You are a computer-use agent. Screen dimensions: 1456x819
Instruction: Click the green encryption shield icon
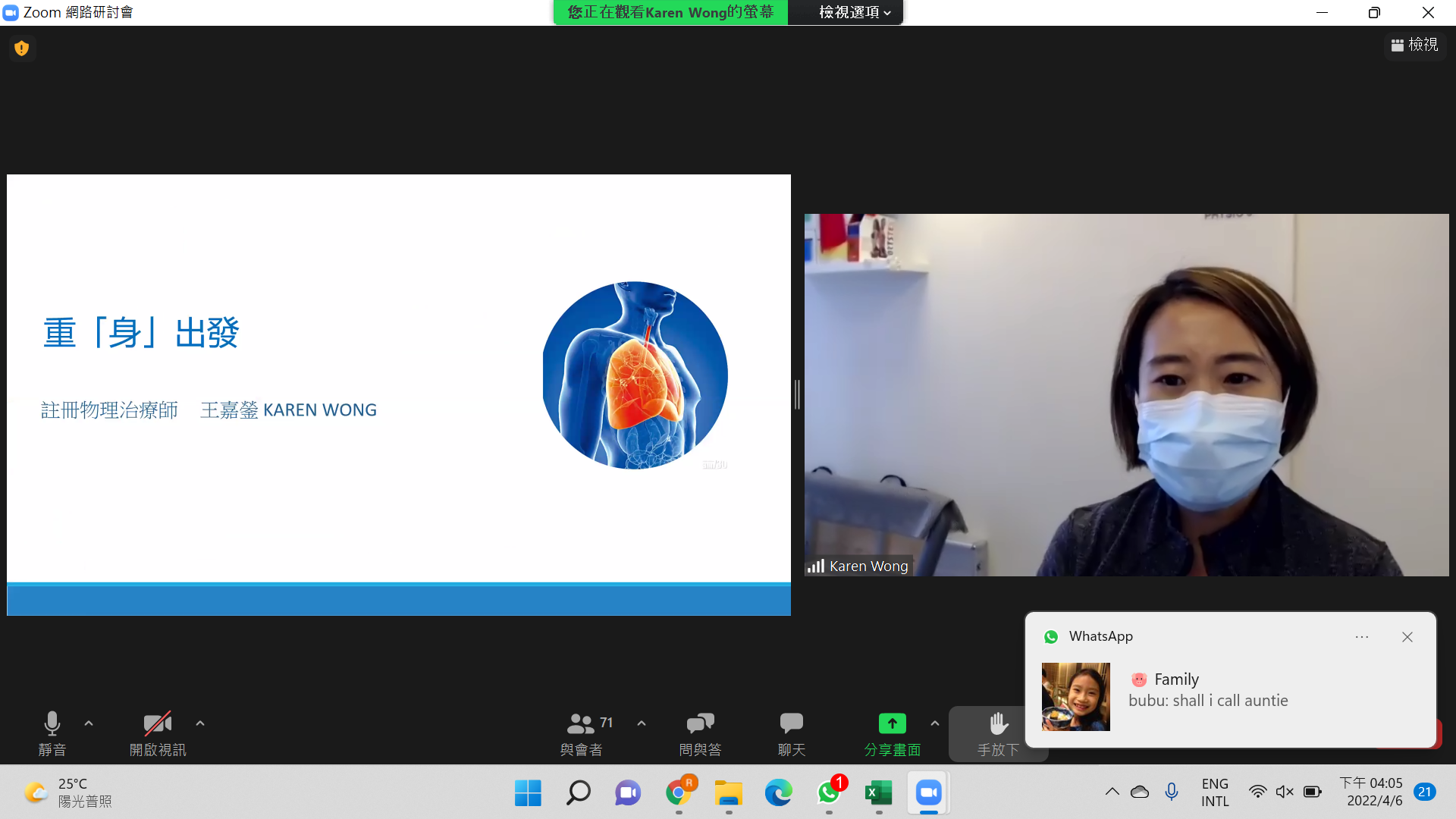click(21, 49)
